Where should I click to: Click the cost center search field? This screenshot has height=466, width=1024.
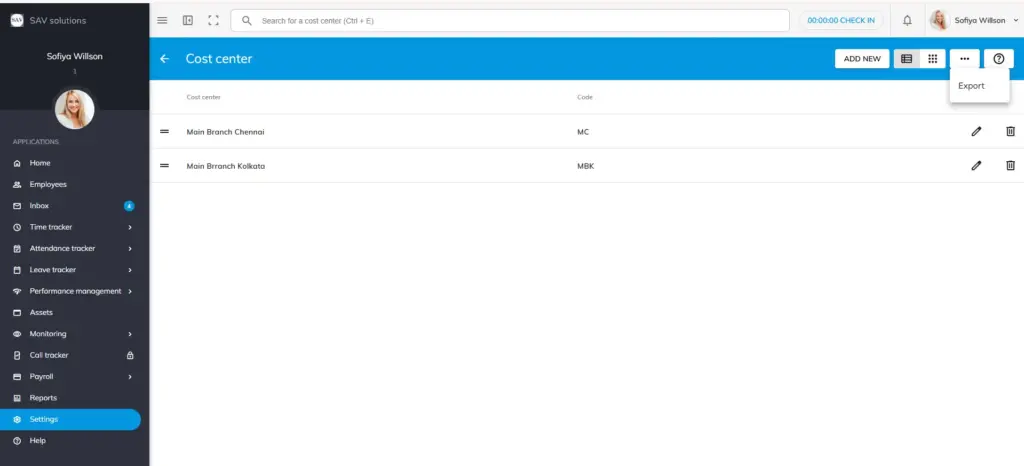510,20
